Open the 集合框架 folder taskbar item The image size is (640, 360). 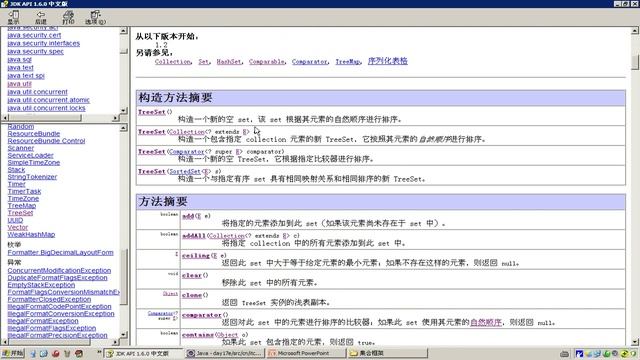coord(387,353)
